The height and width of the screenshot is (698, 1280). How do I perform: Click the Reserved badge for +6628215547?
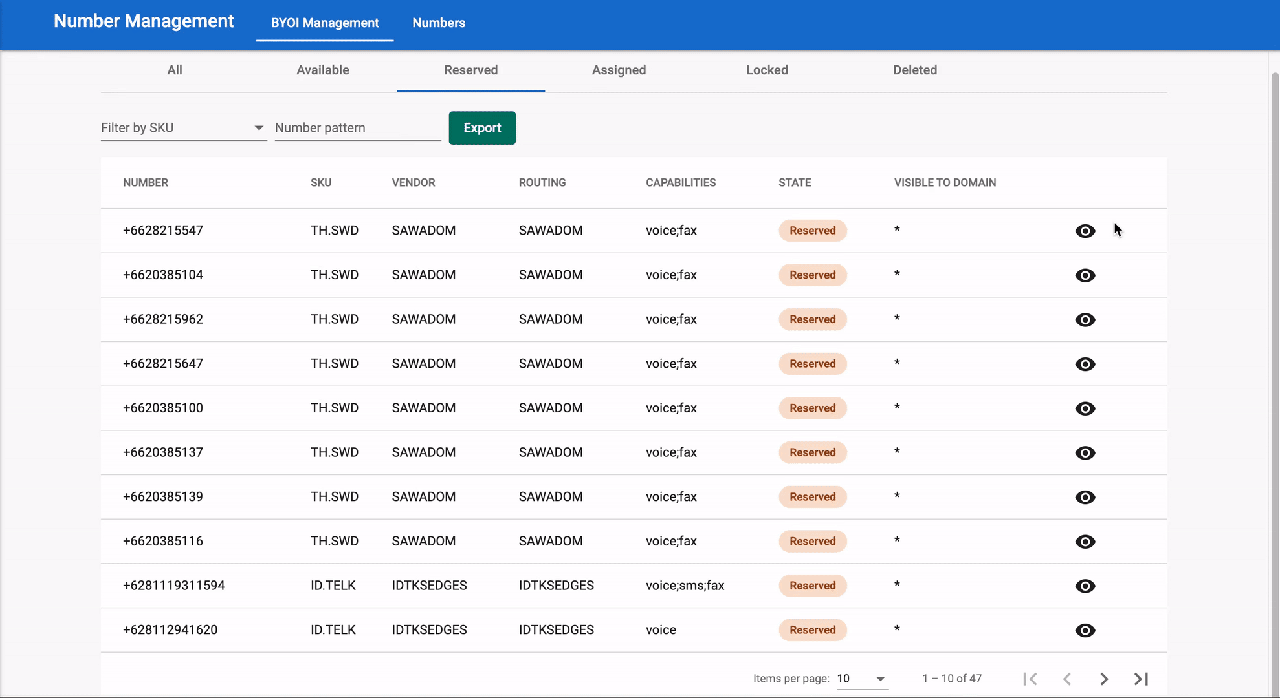pos(813,231)
